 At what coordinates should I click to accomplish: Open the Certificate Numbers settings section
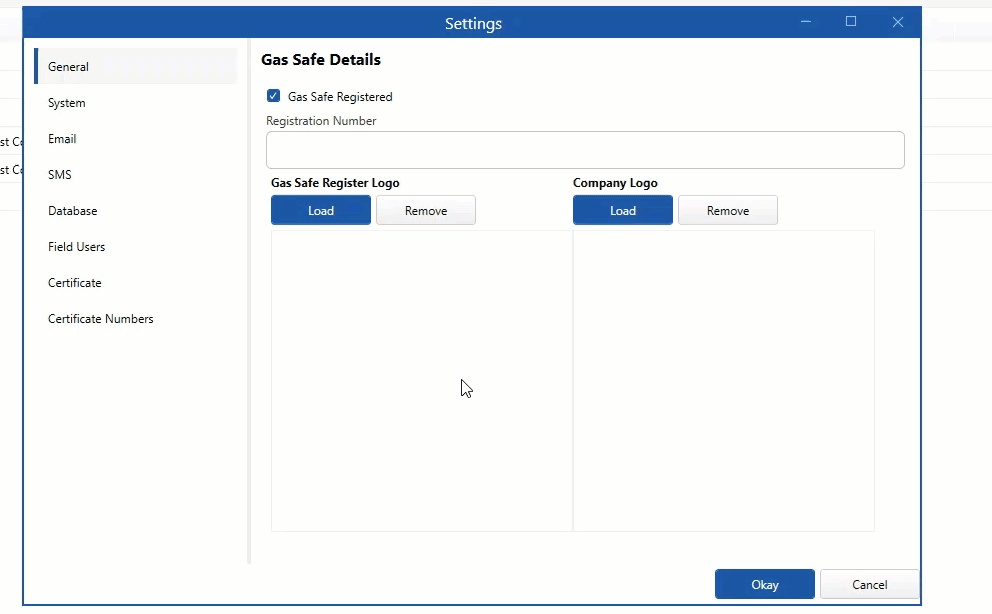(100, 318)
